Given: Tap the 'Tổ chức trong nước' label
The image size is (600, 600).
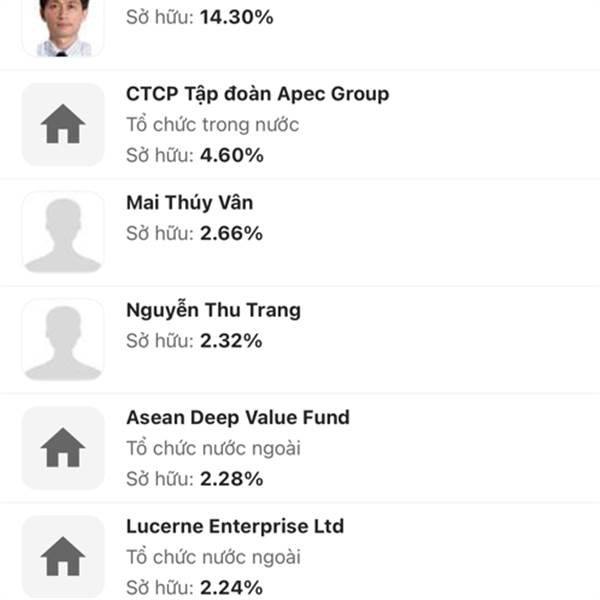Looking at the screenshot, I should pos(213,125).
